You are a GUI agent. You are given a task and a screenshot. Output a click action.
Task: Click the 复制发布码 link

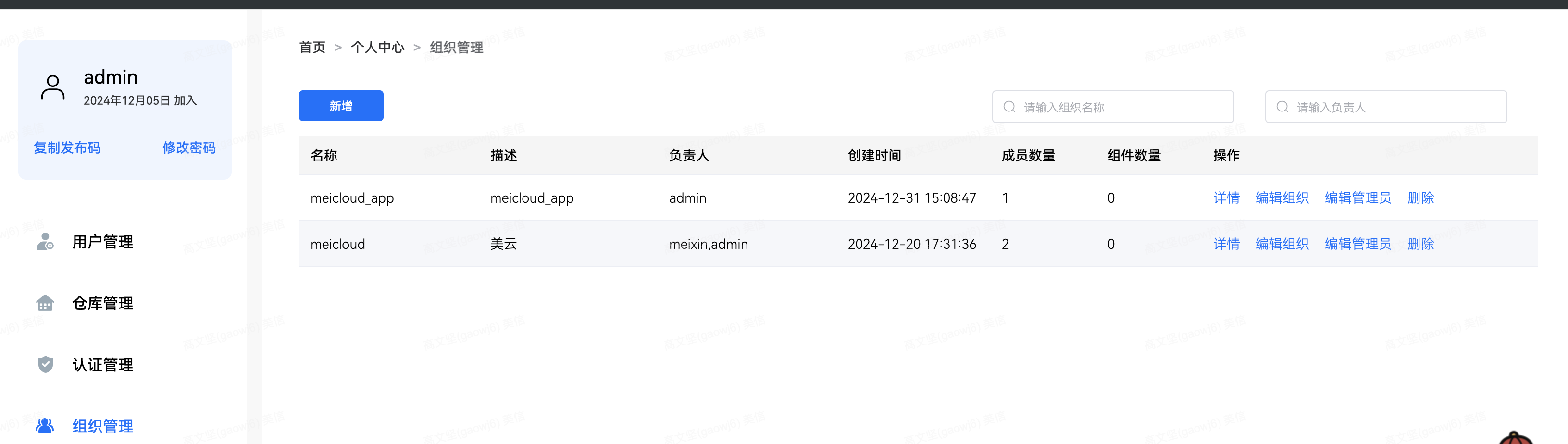[67, 148]
